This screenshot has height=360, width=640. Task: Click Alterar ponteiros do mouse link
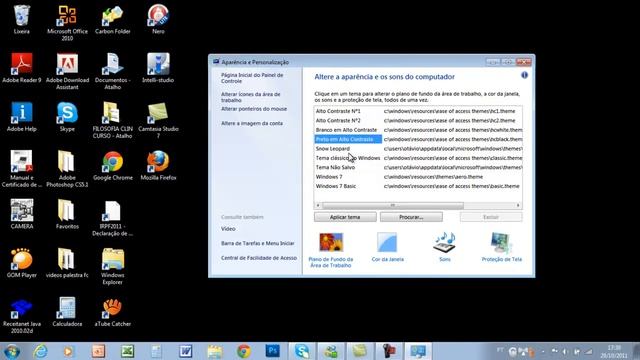pyautogui.click(x=254, y=109)
